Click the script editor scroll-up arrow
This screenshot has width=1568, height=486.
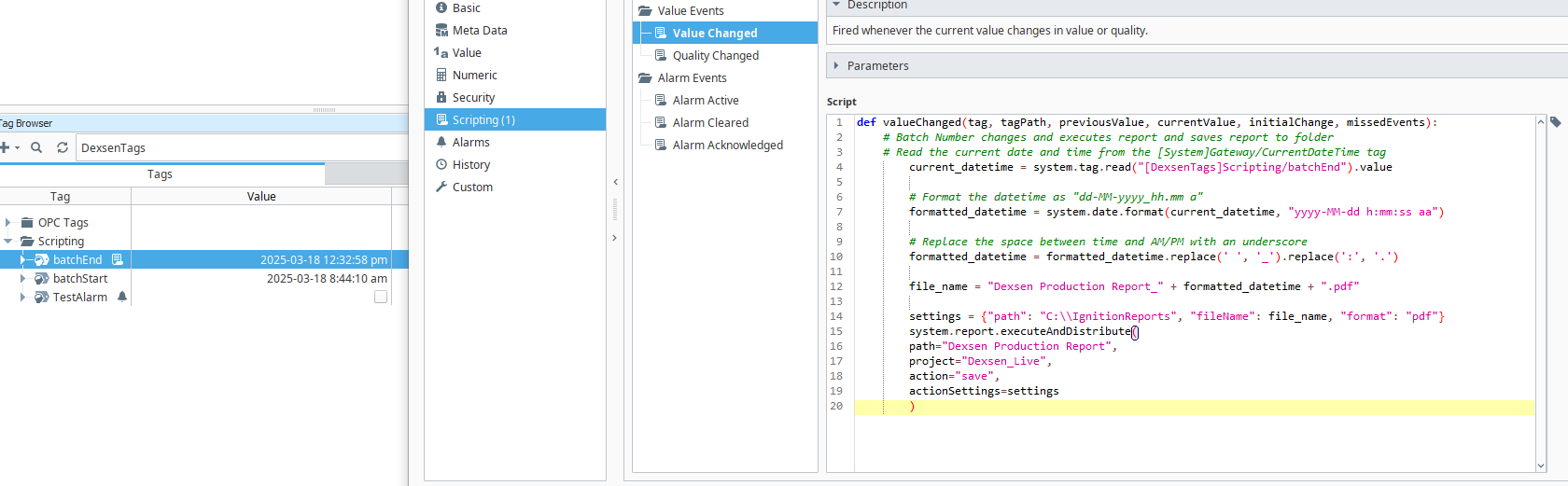point(1541,121)
